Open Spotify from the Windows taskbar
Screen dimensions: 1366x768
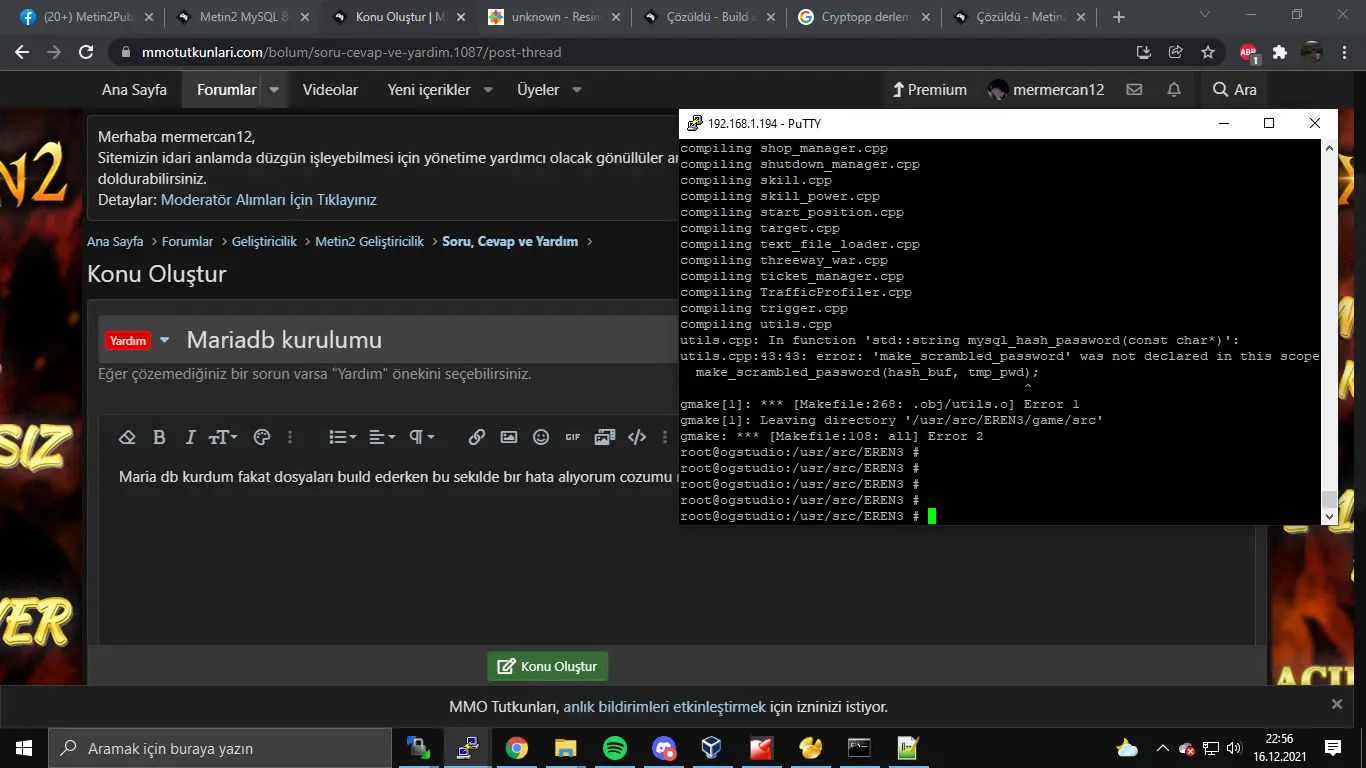point(615,748)
